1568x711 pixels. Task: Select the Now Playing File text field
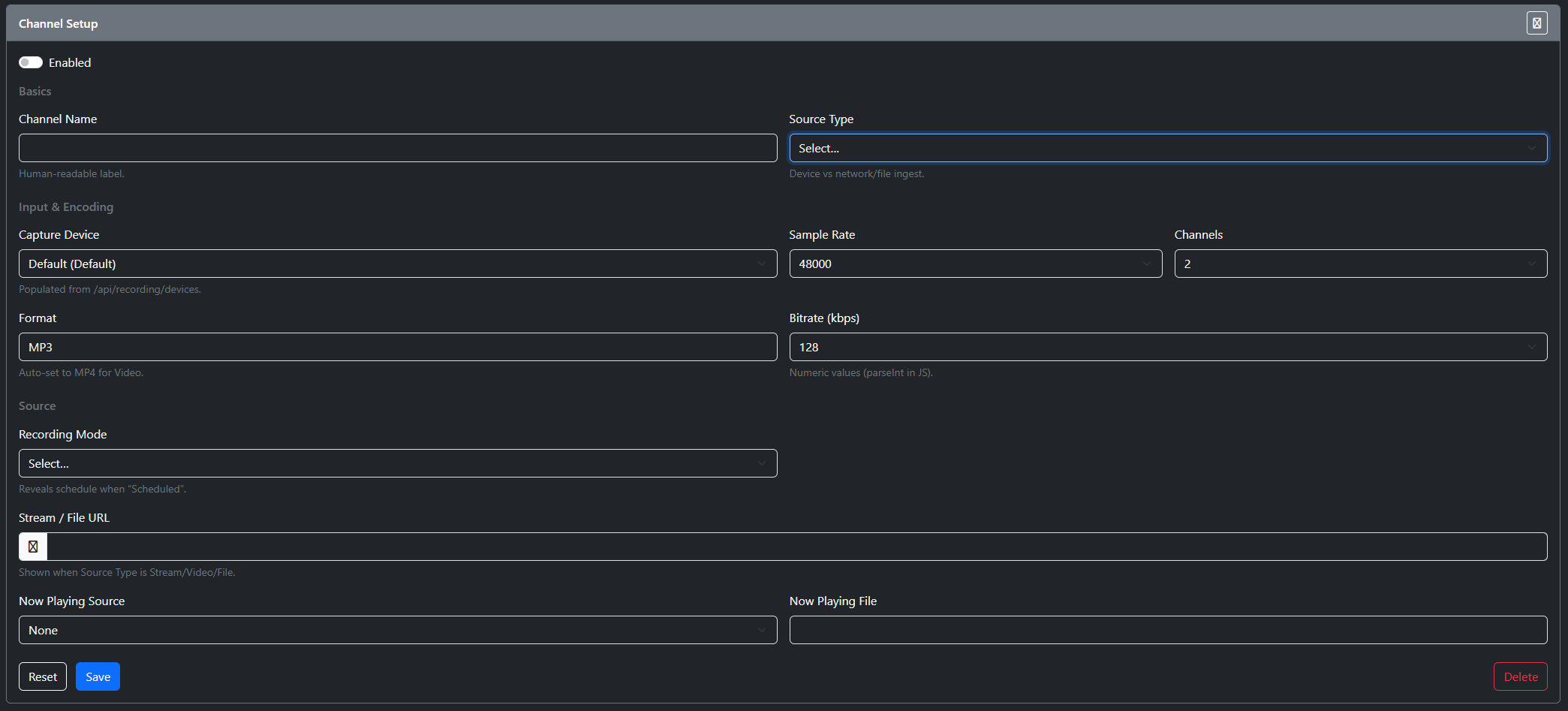pos(1167,631)
